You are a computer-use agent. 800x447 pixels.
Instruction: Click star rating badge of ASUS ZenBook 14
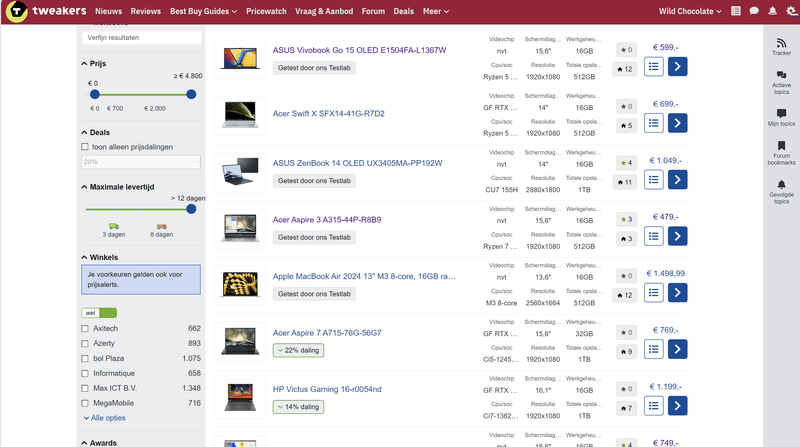626,163
